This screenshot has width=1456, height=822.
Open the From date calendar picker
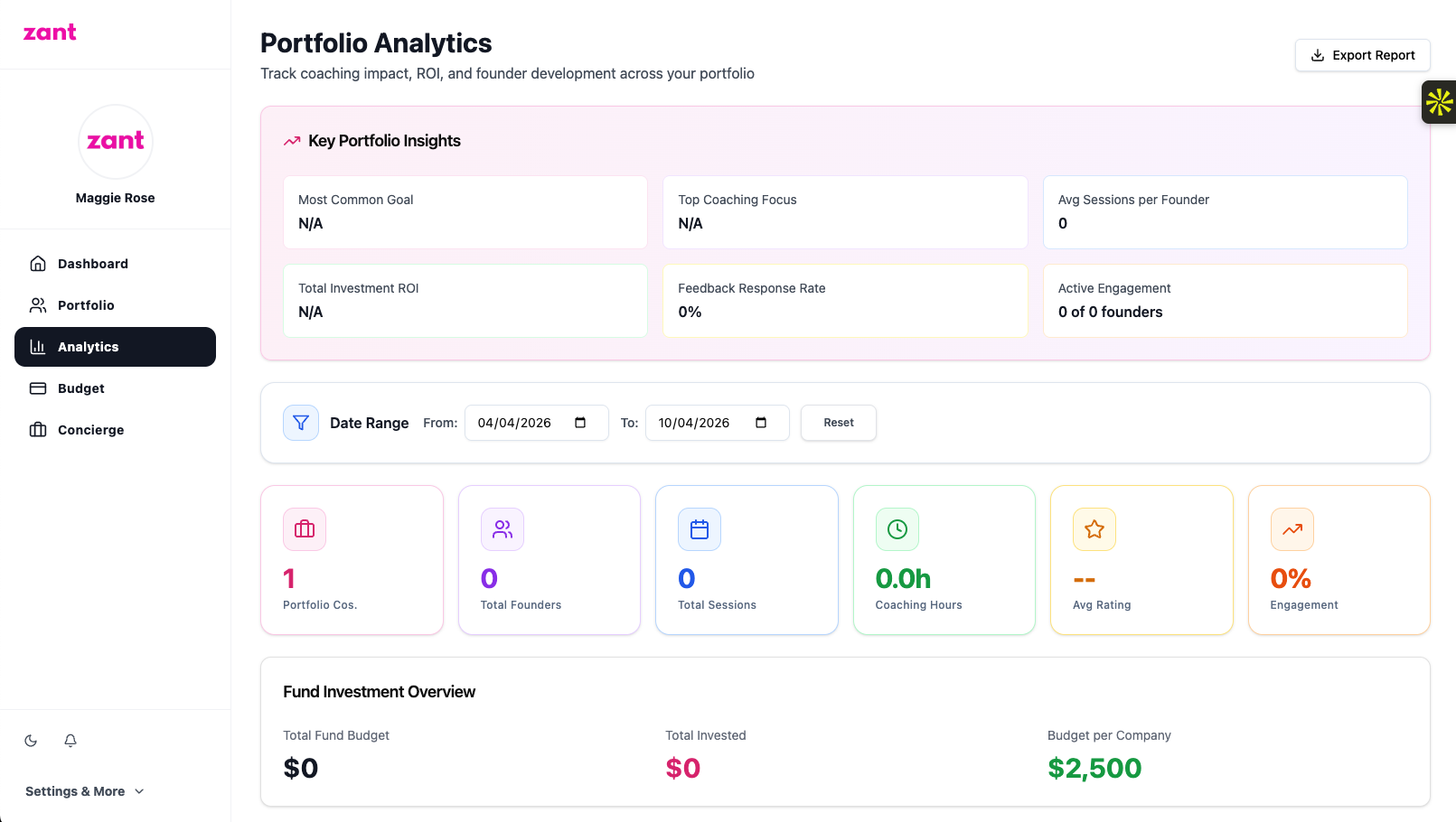580,423
